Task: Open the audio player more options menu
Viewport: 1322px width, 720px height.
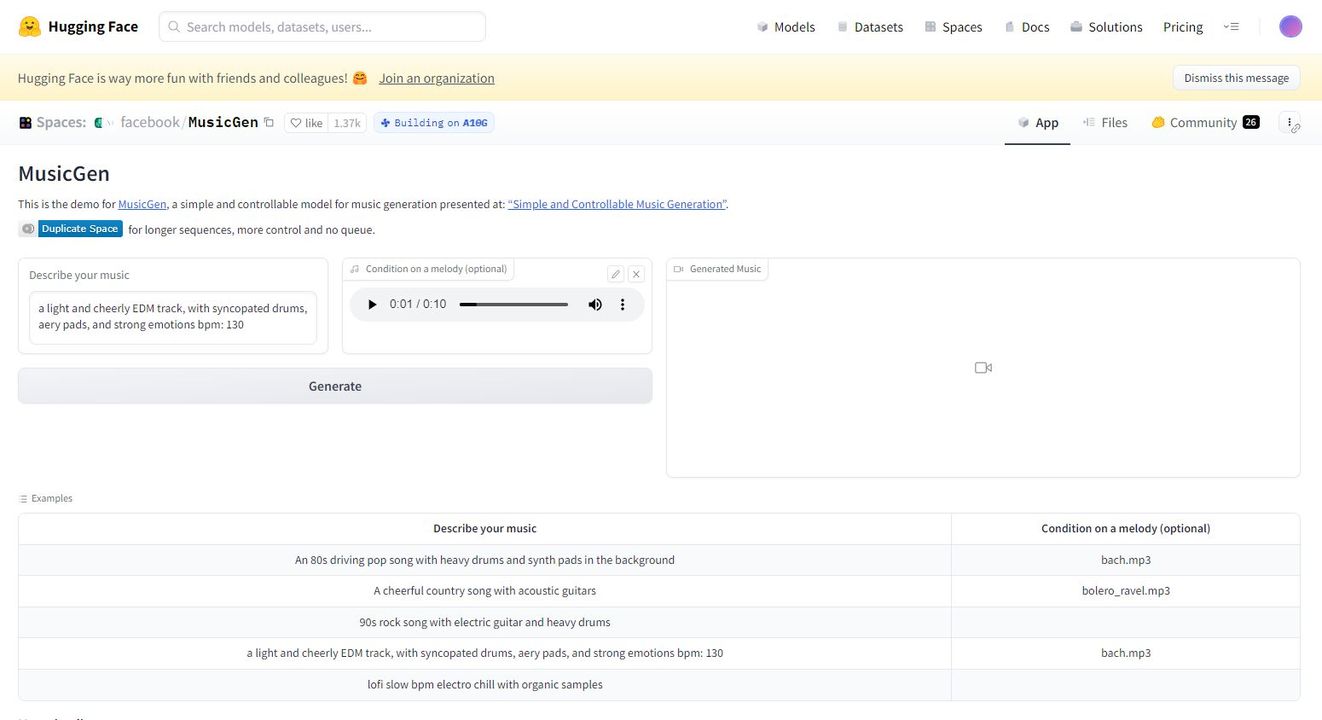Action: (622, 304)
